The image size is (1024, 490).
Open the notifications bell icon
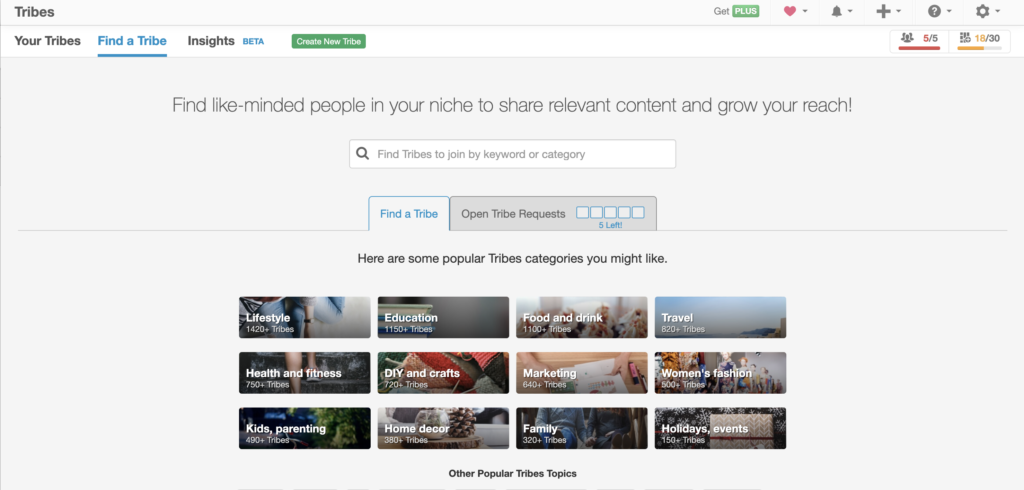point(837,11)
